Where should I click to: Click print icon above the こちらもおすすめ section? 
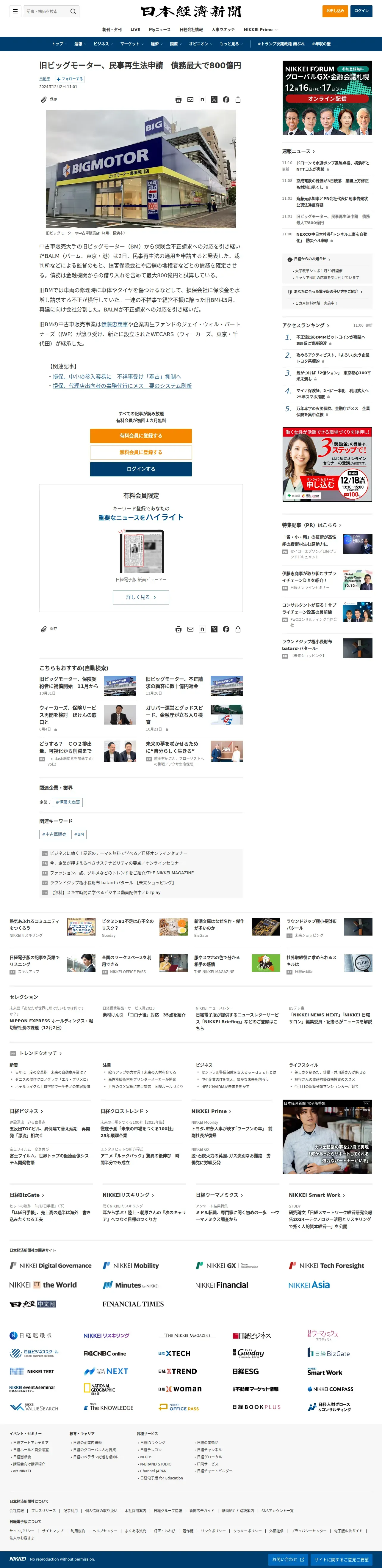179,629
